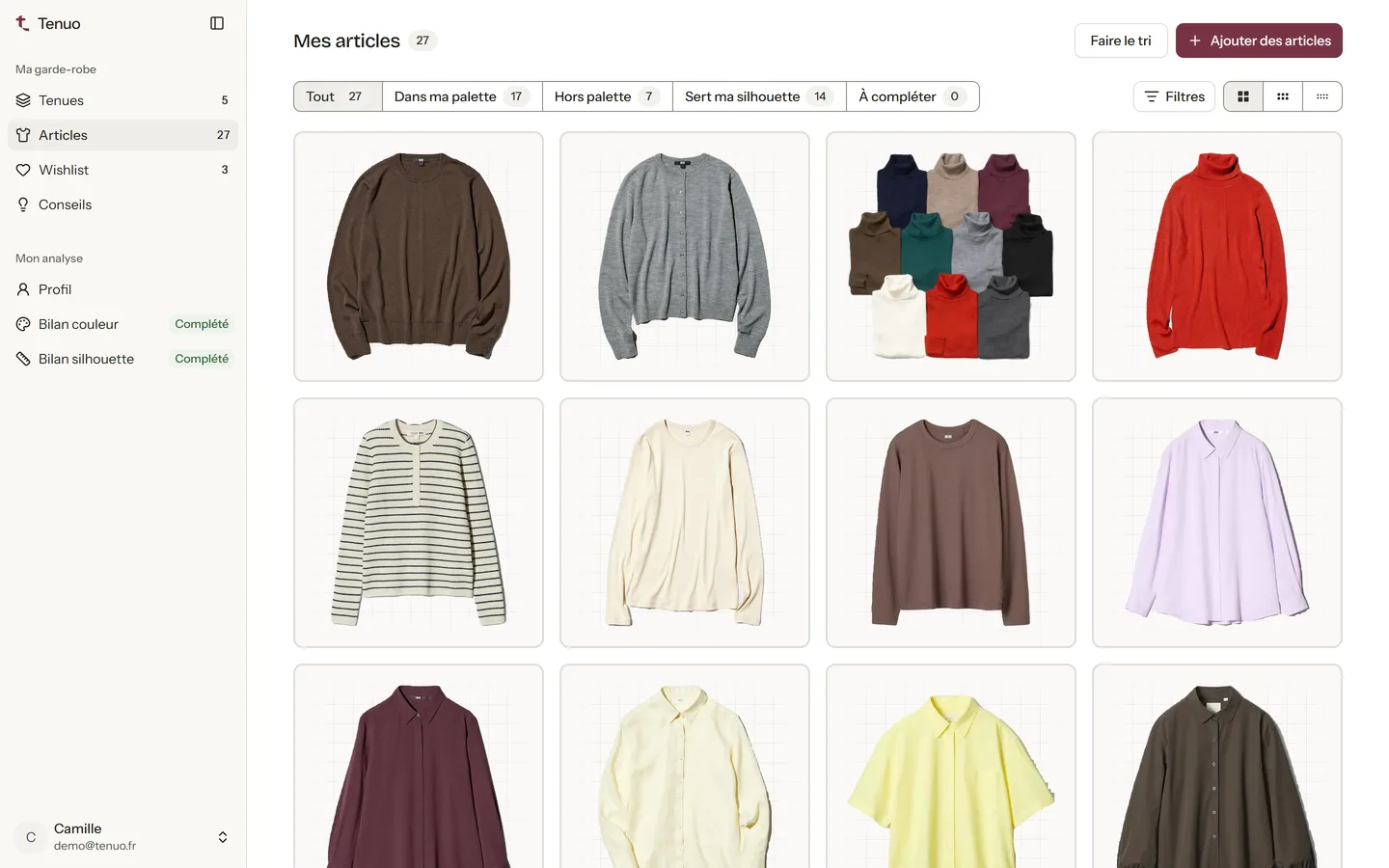This screenshot has width=1389, height=868.
Task: Click the Camille avatar circle
Action: (x=31, y=837)
